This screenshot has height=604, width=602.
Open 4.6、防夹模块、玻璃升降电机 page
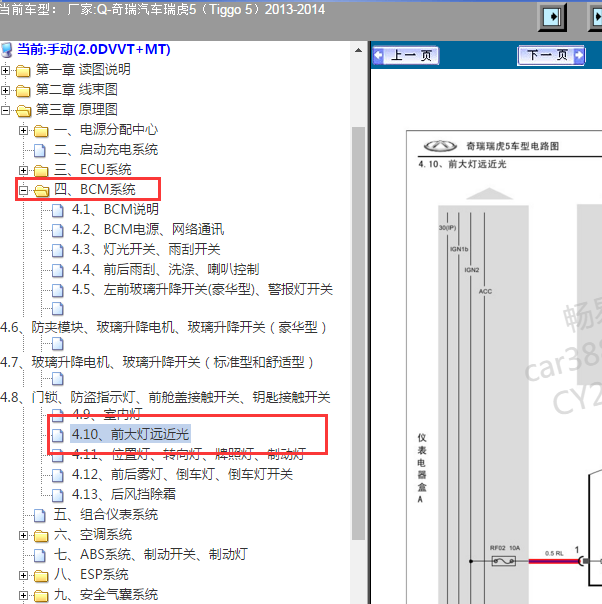[164, 328]
